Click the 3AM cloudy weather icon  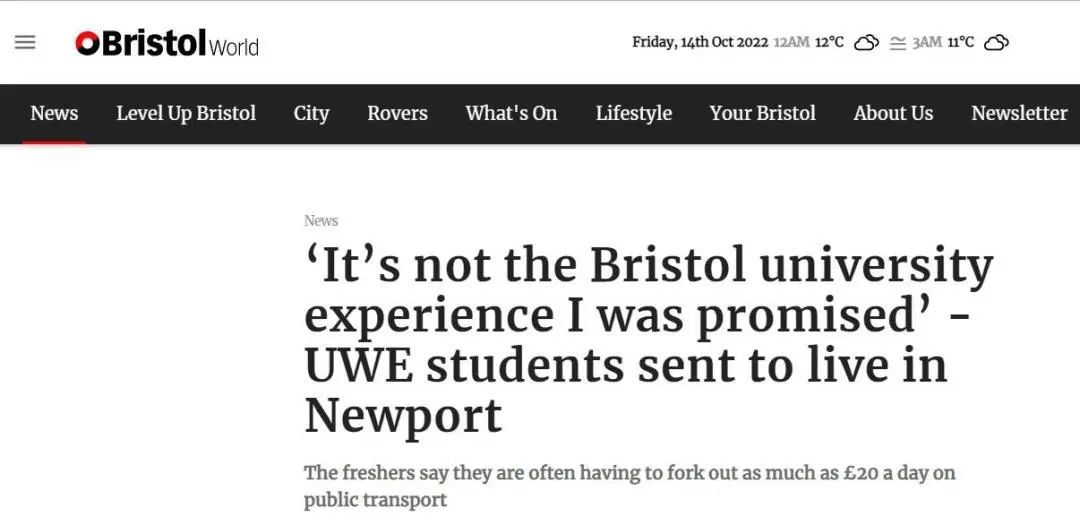(x=997, y=43)
